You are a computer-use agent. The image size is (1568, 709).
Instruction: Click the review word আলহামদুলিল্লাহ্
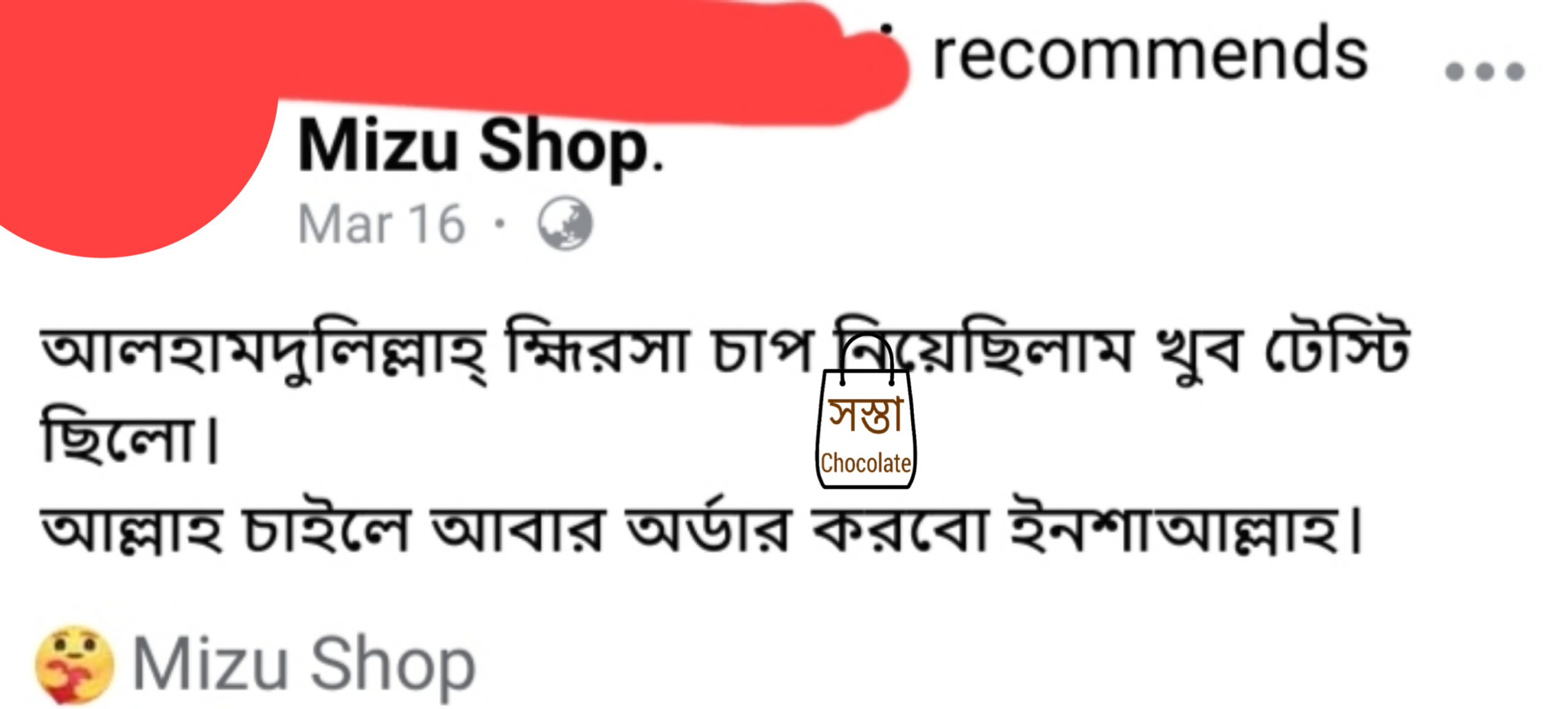tap(264, 351)
